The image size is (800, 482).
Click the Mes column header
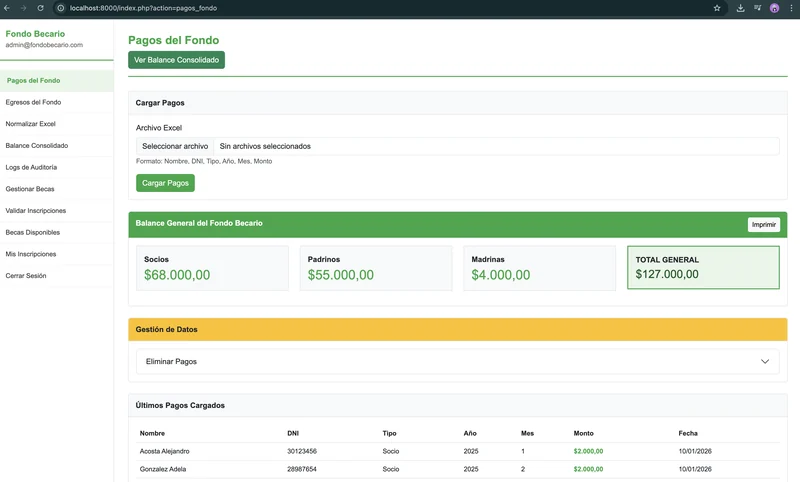coord(528,433)
